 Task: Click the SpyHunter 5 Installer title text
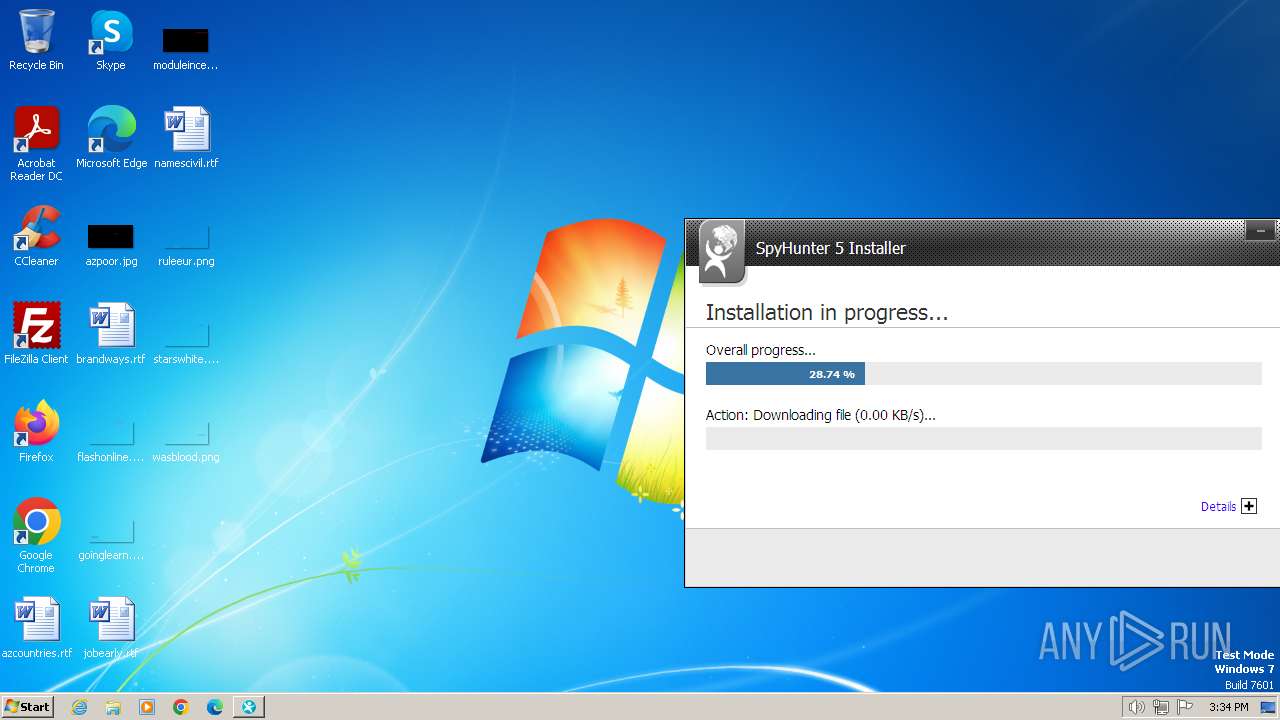click(830, 248)
